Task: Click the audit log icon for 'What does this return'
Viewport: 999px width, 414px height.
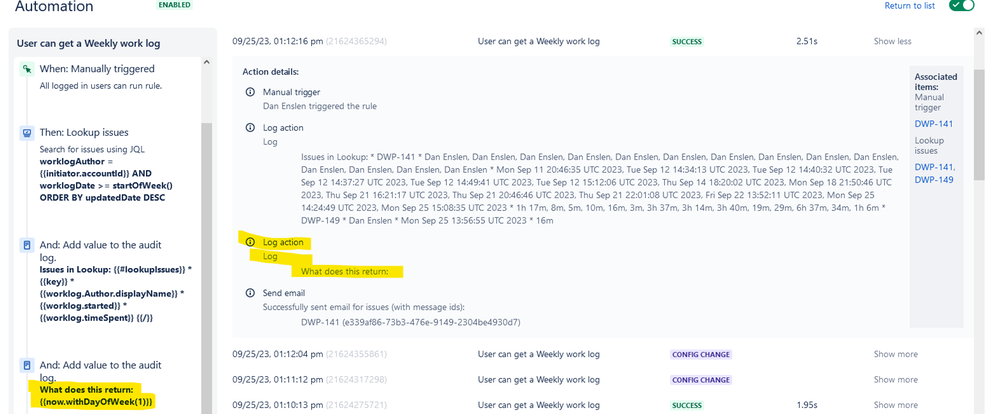Action: point(27,366)
